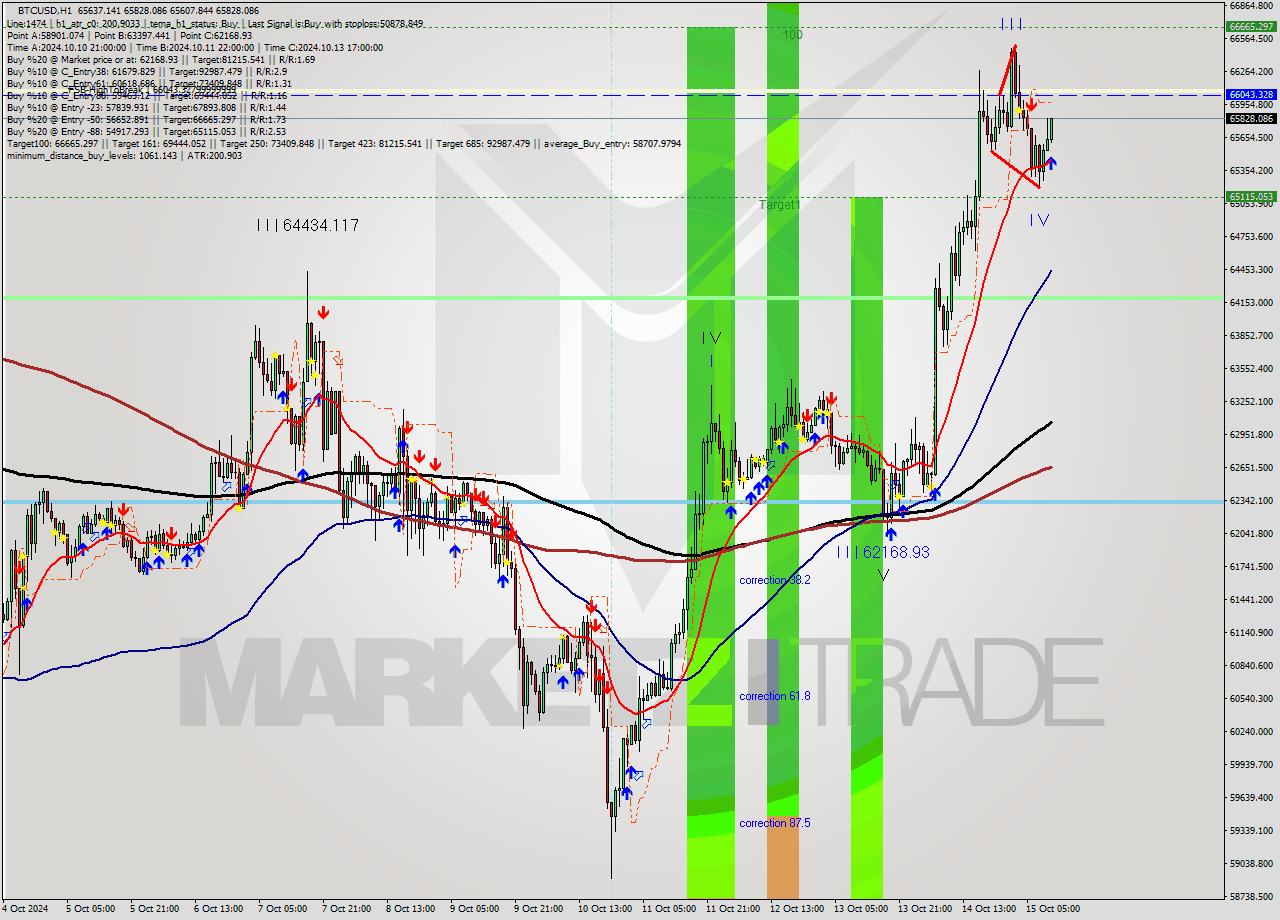Click the 59639.400 axis price
This screenshot has height=920, width=1280.
(1251, 797)
